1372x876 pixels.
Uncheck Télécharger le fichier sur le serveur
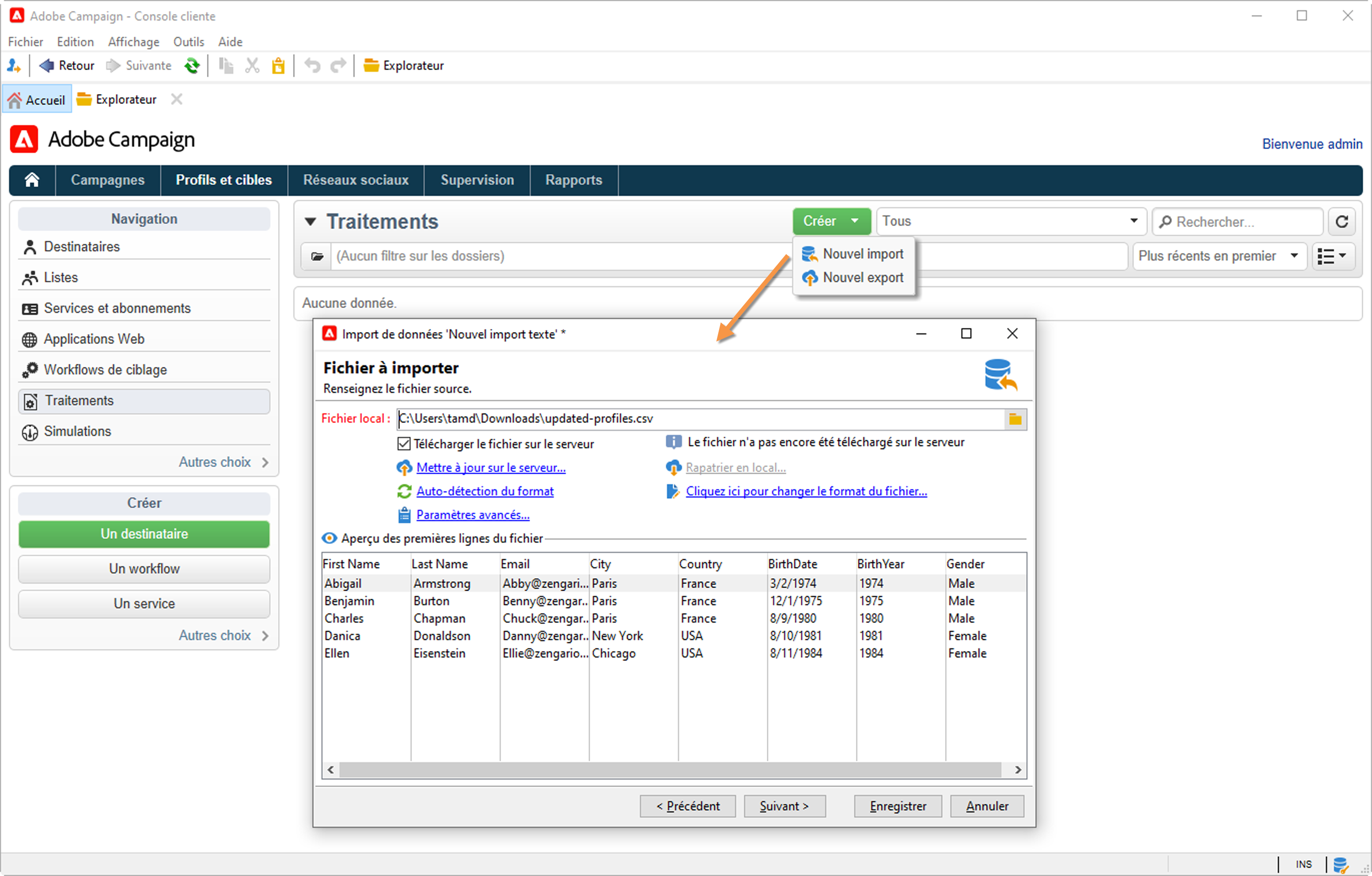404,444
